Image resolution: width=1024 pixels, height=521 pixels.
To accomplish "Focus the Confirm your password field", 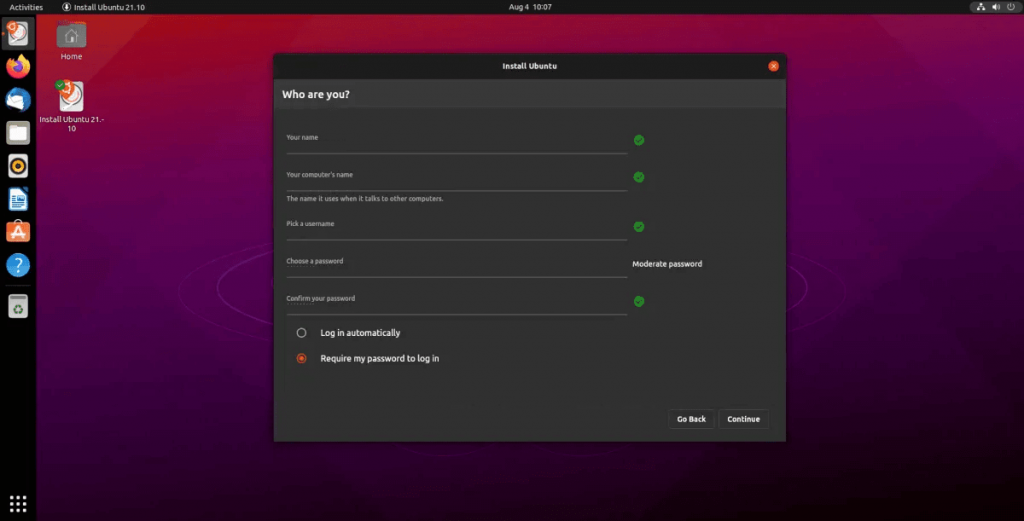I will 456,304.
